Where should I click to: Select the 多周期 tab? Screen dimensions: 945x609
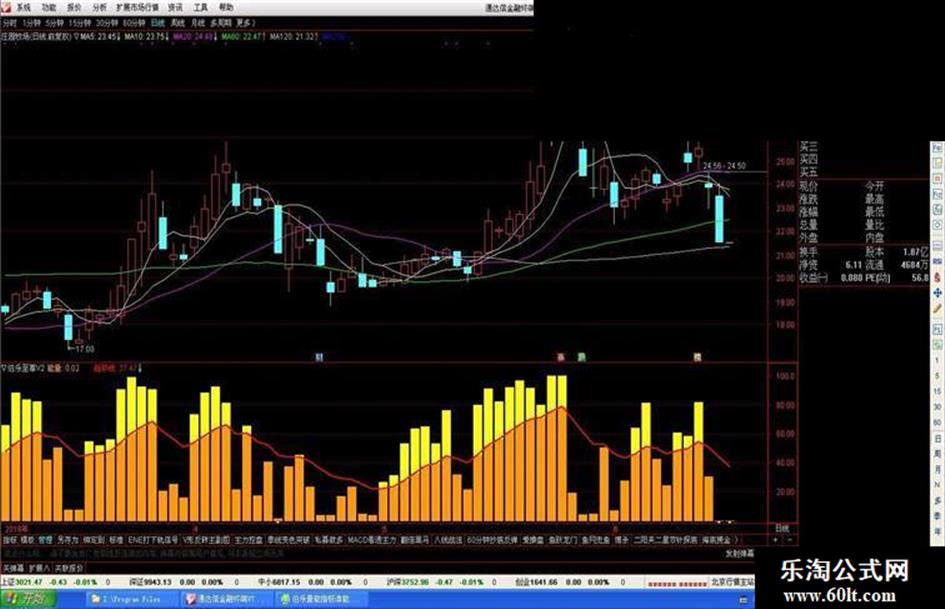click(221, 23)
